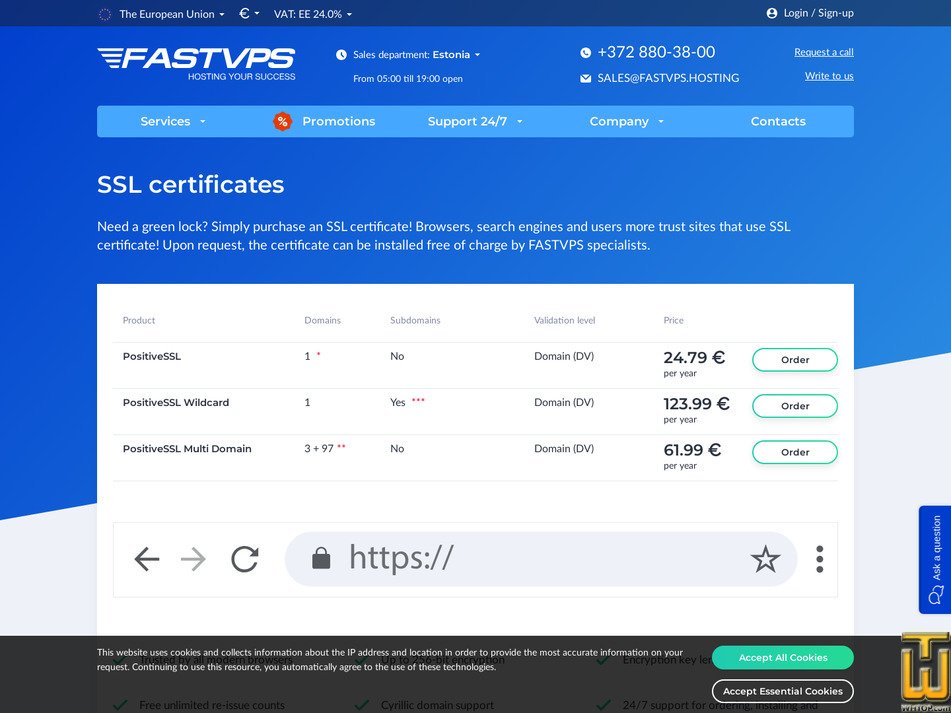The image size is (951, 713).
Task: Click the reload icon in https illustration
Action: point(245,559)
